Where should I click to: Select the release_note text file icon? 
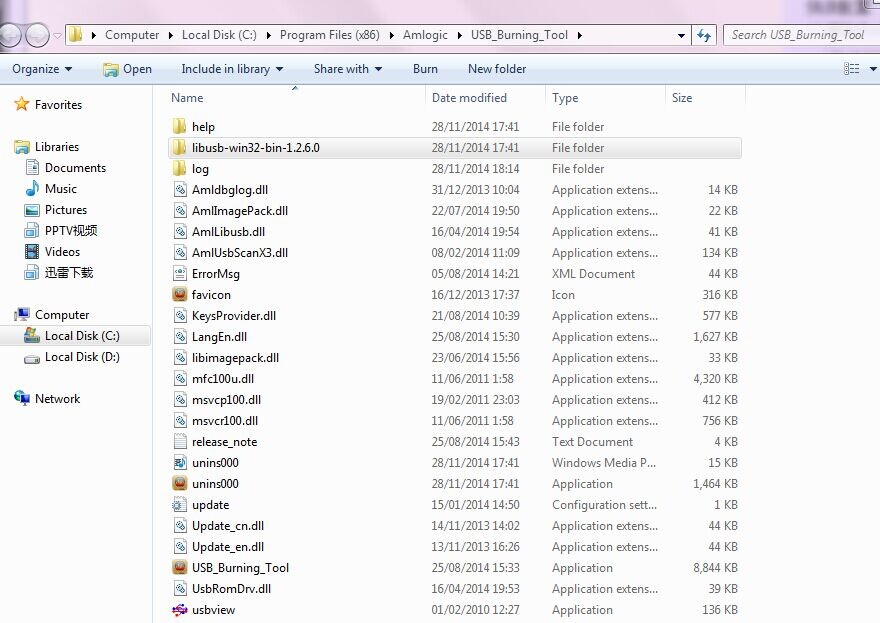(180, 442)
